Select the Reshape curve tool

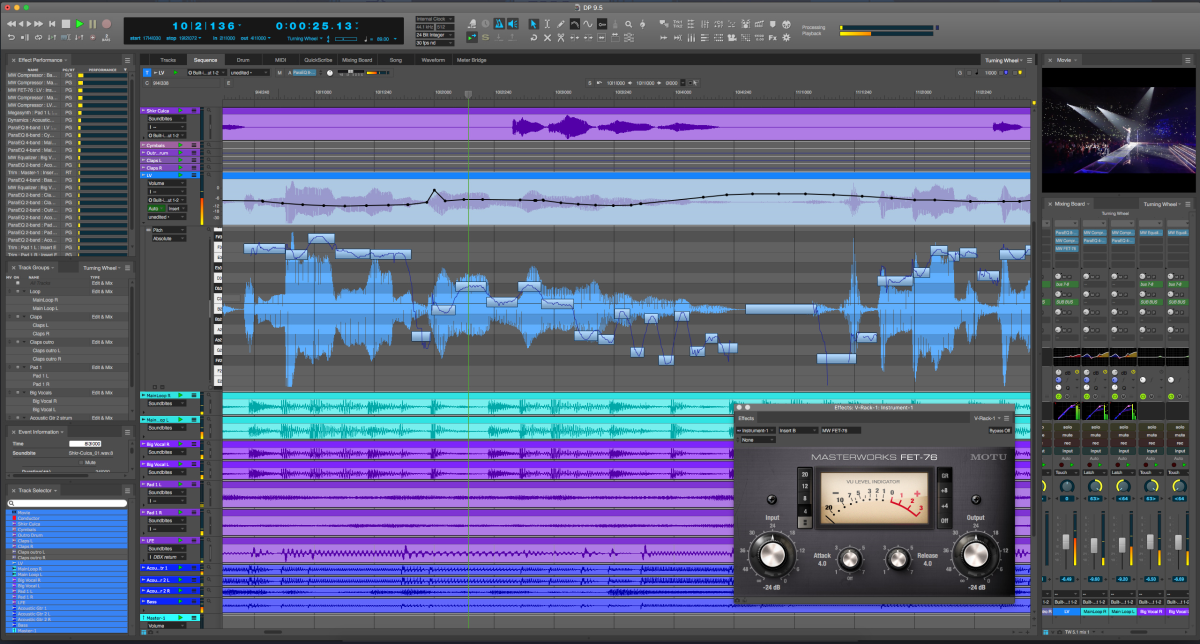click(575, 24)
